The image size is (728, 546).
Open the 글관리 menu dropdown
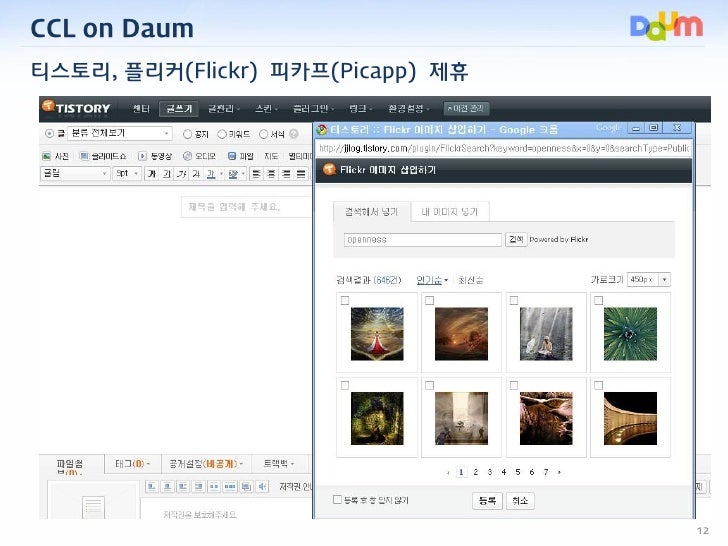(x=223, y=109)
